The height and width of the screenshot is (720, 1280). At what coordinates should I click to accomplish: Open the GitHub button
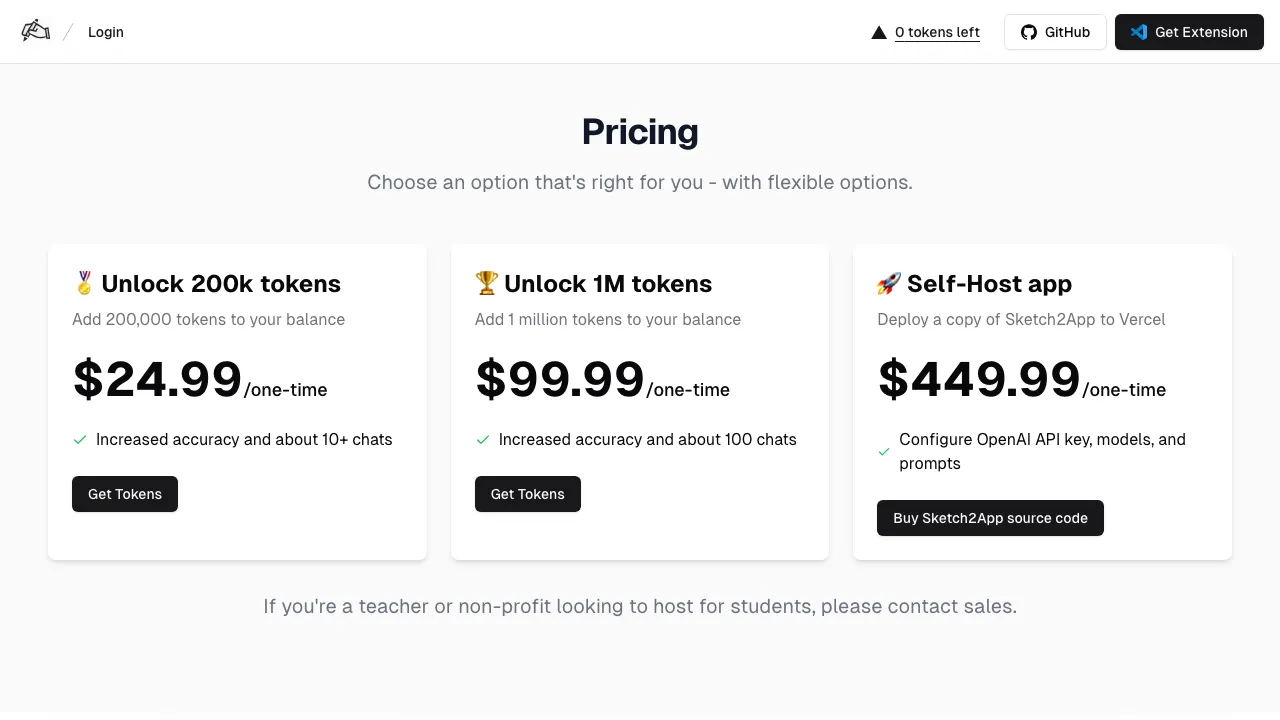pyautogui.click(x=1055, y=32)
